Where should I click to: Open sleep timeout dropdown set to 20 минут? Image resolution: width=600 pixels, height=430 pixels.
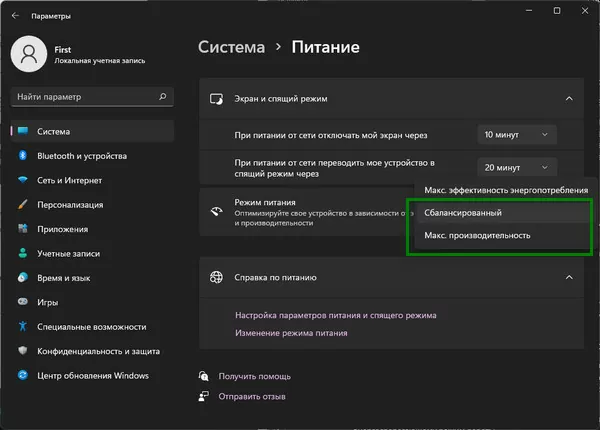click(x=516, y=168)
